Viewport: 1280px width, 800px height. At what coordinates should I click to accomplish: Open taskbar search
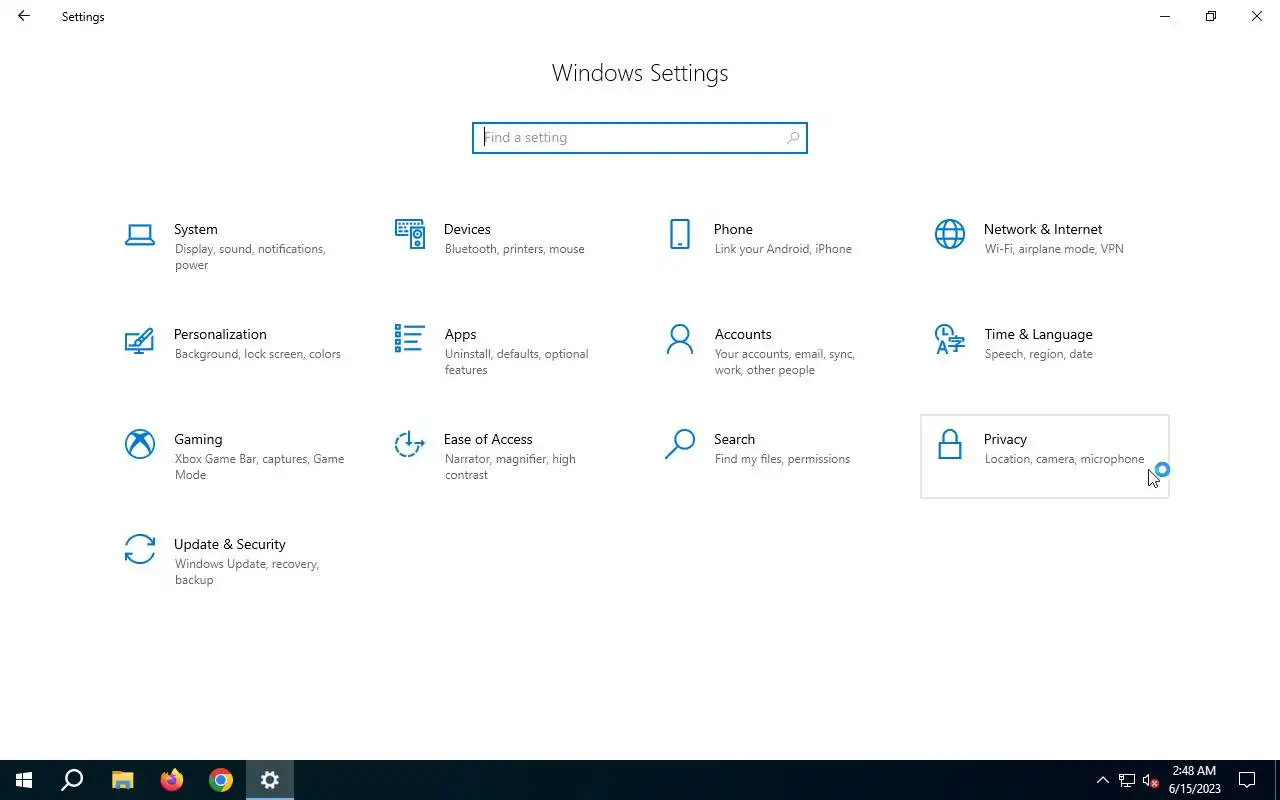point(72,780)
